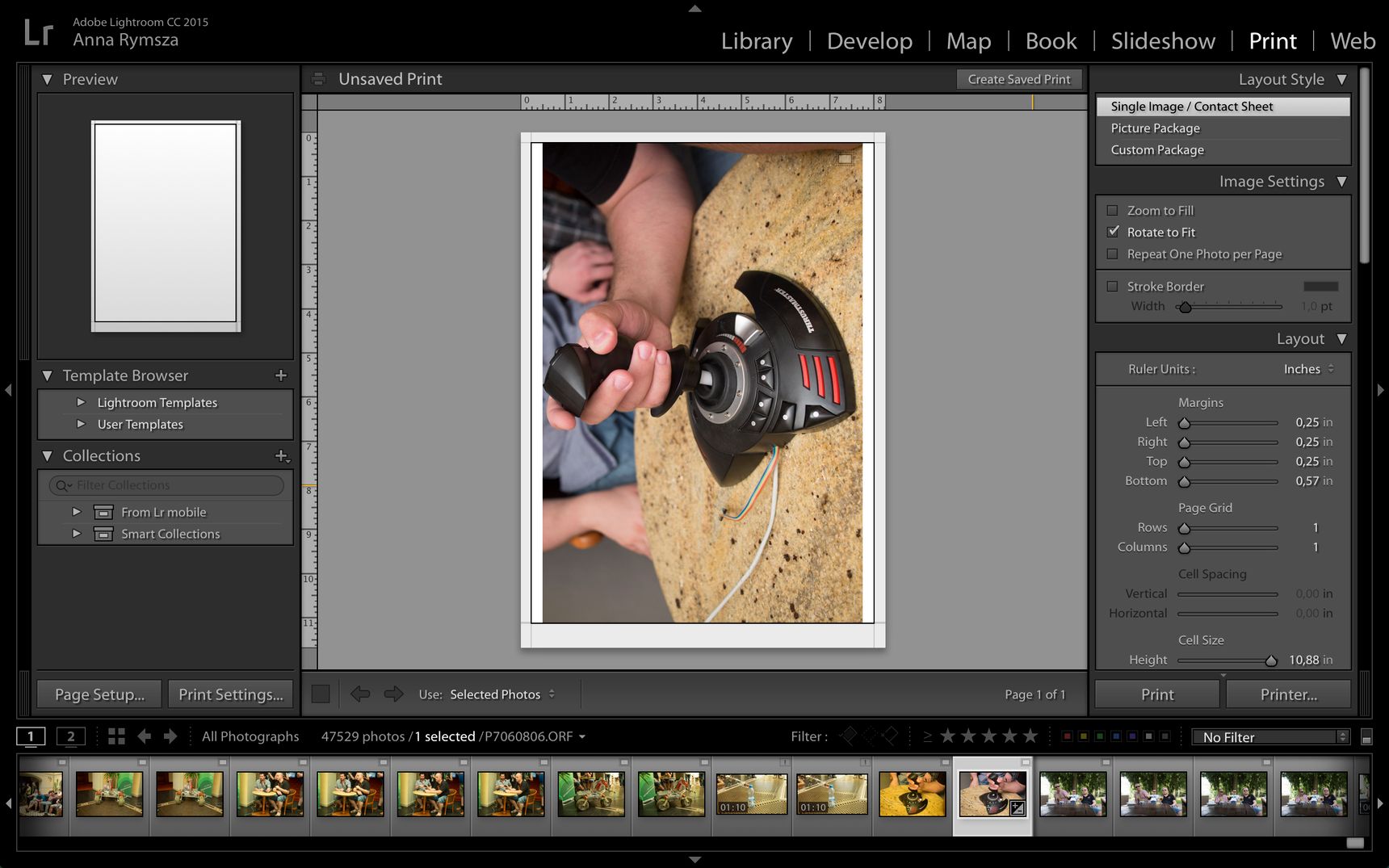Collapse the Image Settings panel
Viewport: 1389px width, 868px height.
(x=1341, y=182)
